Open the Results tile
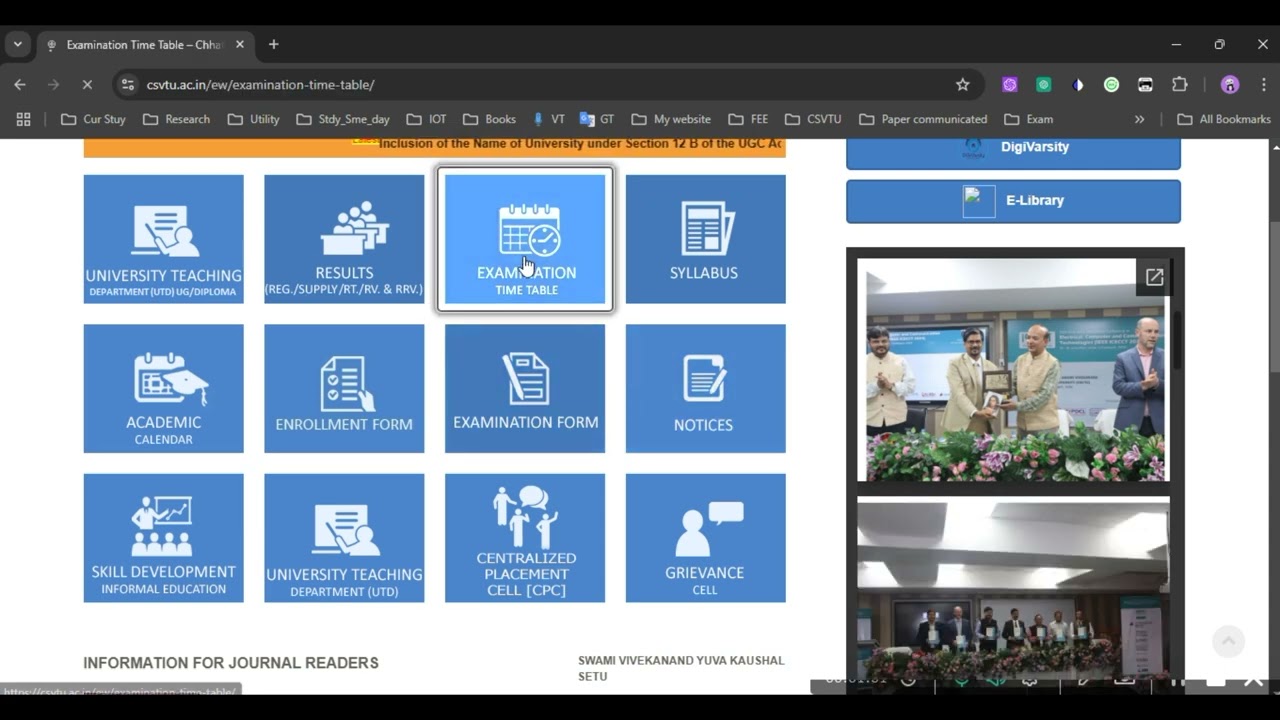Screen dimensions: 1280x720 (344, 239)
